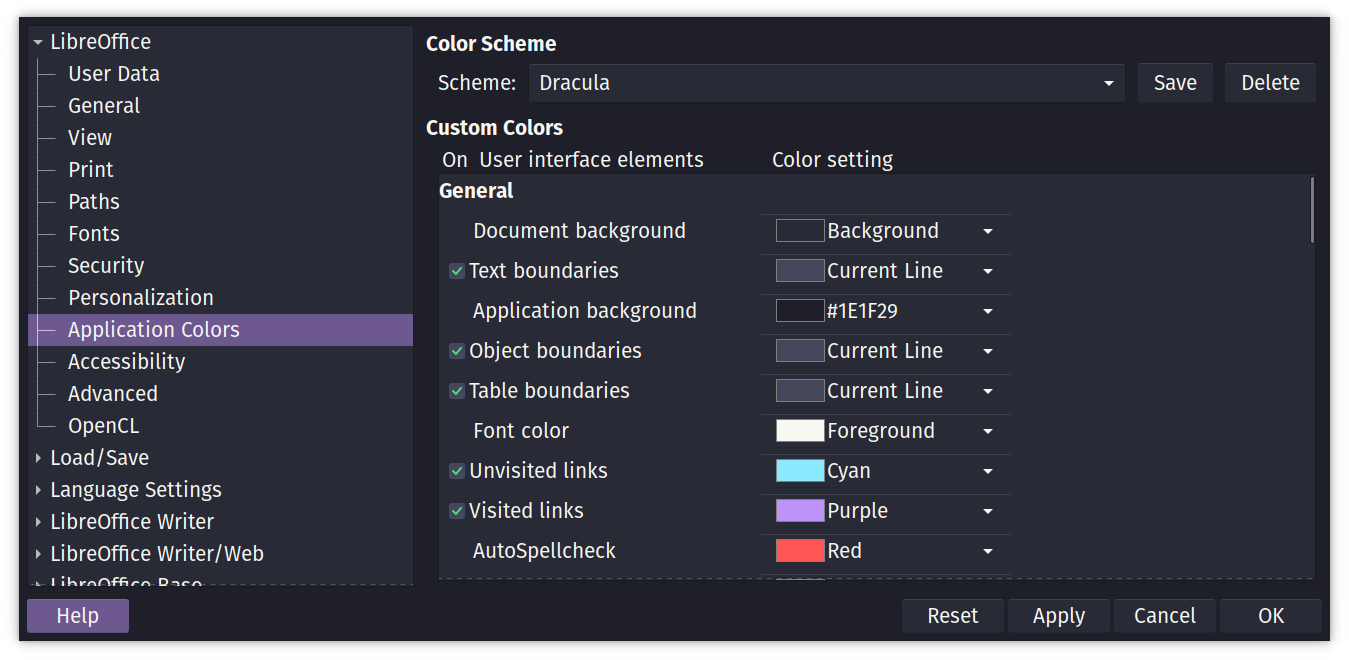Uncheck the Text boundaries checkbox
Image resolution: width=1349 pixels, height=660 pixels.
(457, 271)
